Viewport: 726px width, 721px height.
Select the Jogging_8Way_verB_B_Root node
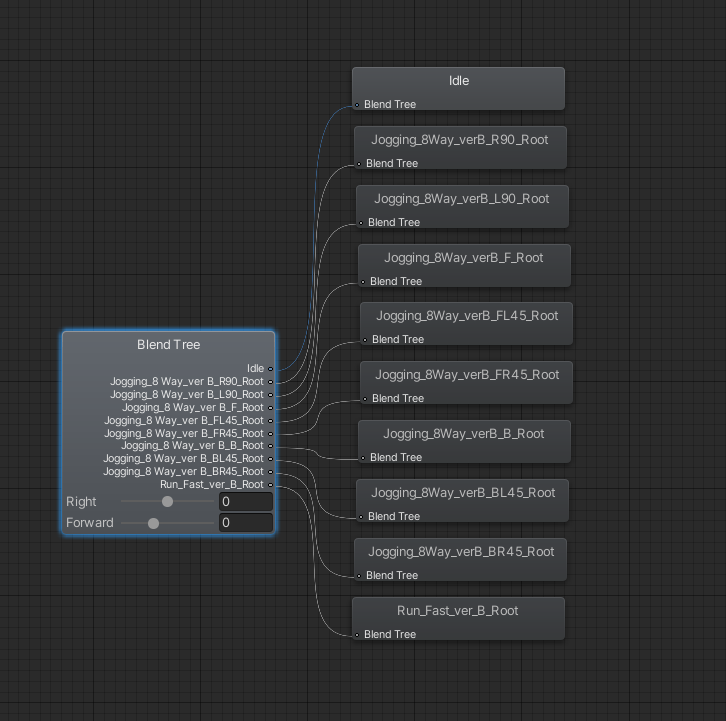tap(464, 441)
